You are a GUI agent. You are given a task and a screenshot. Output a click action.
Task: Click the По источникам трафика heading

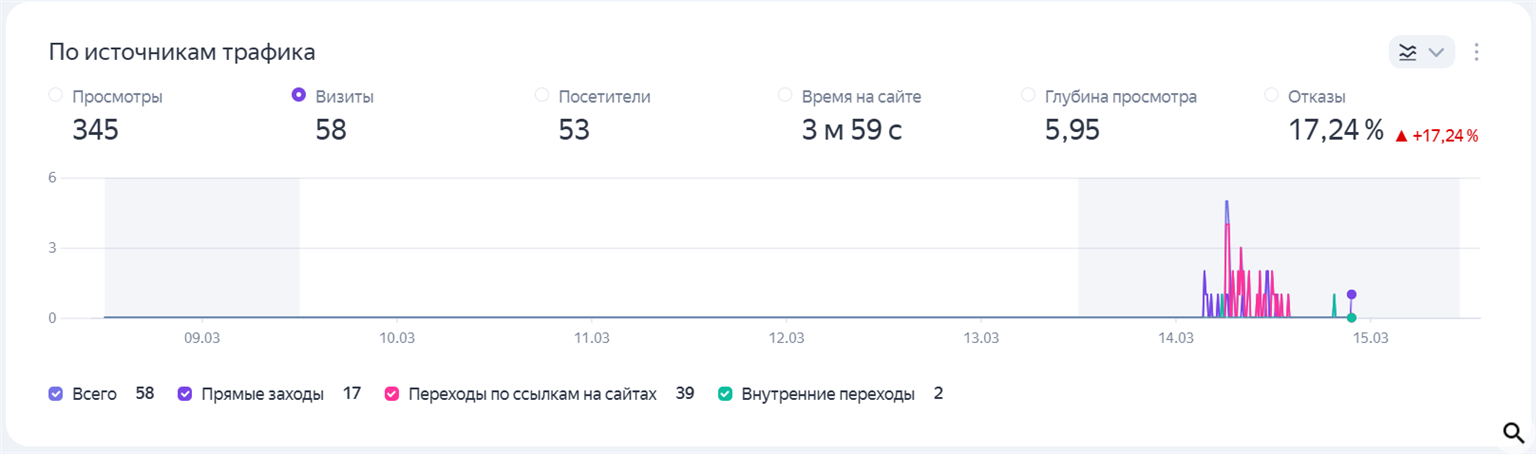click(x=182, y=52)
